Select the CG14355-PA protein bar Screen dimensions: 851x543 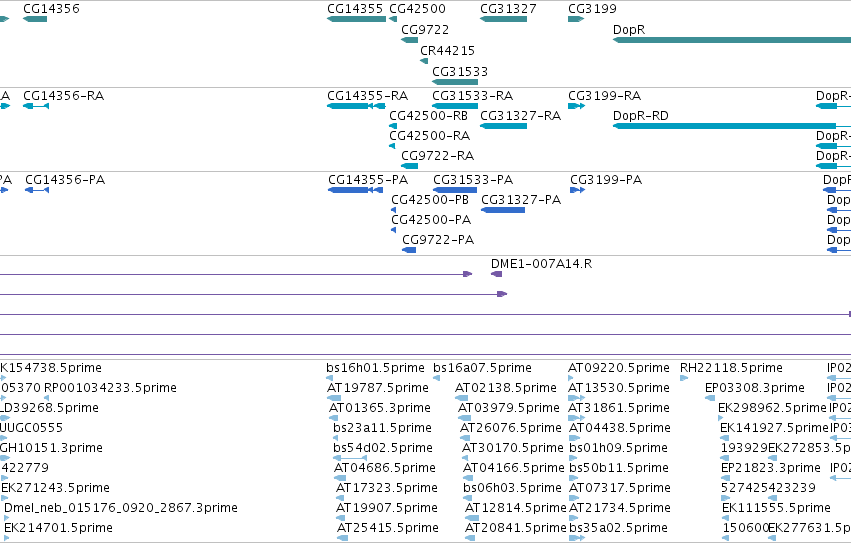(355, 190)
